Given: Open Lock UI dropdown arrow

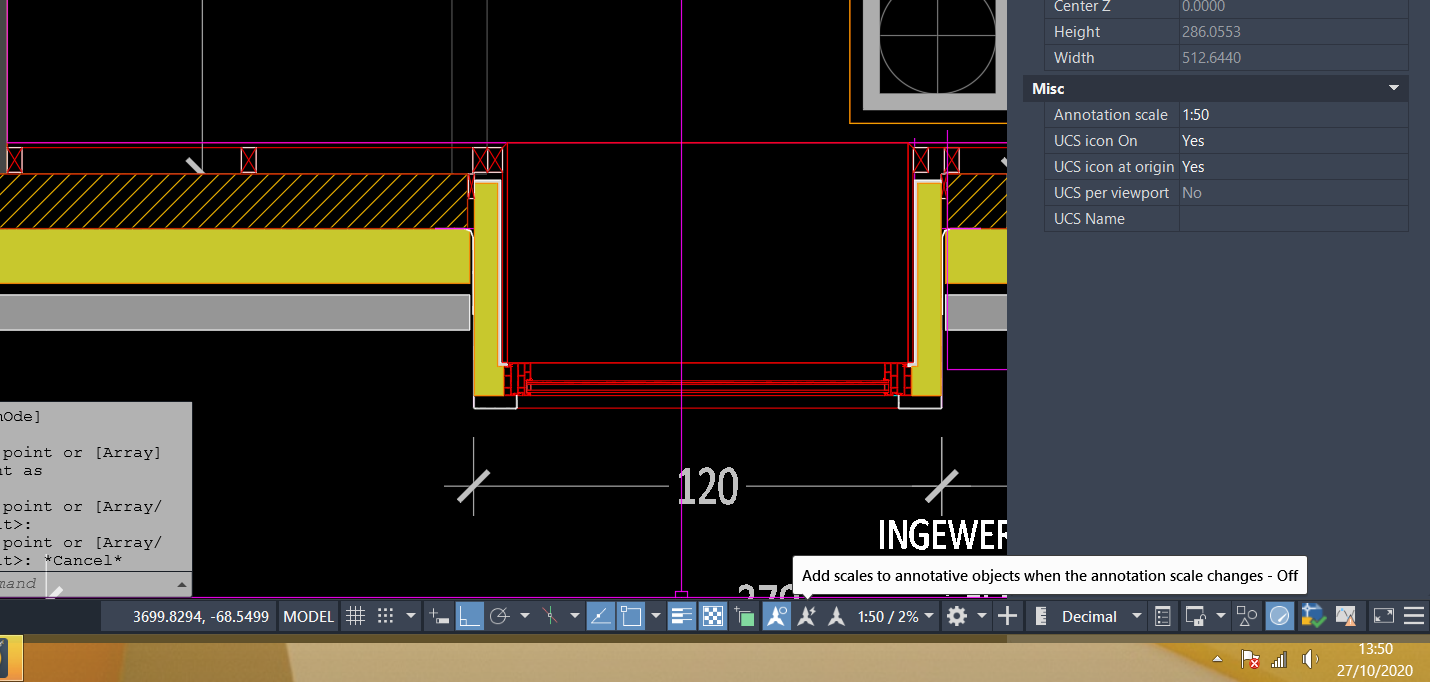Looking at the screenshot, I should coord(1221,616).
